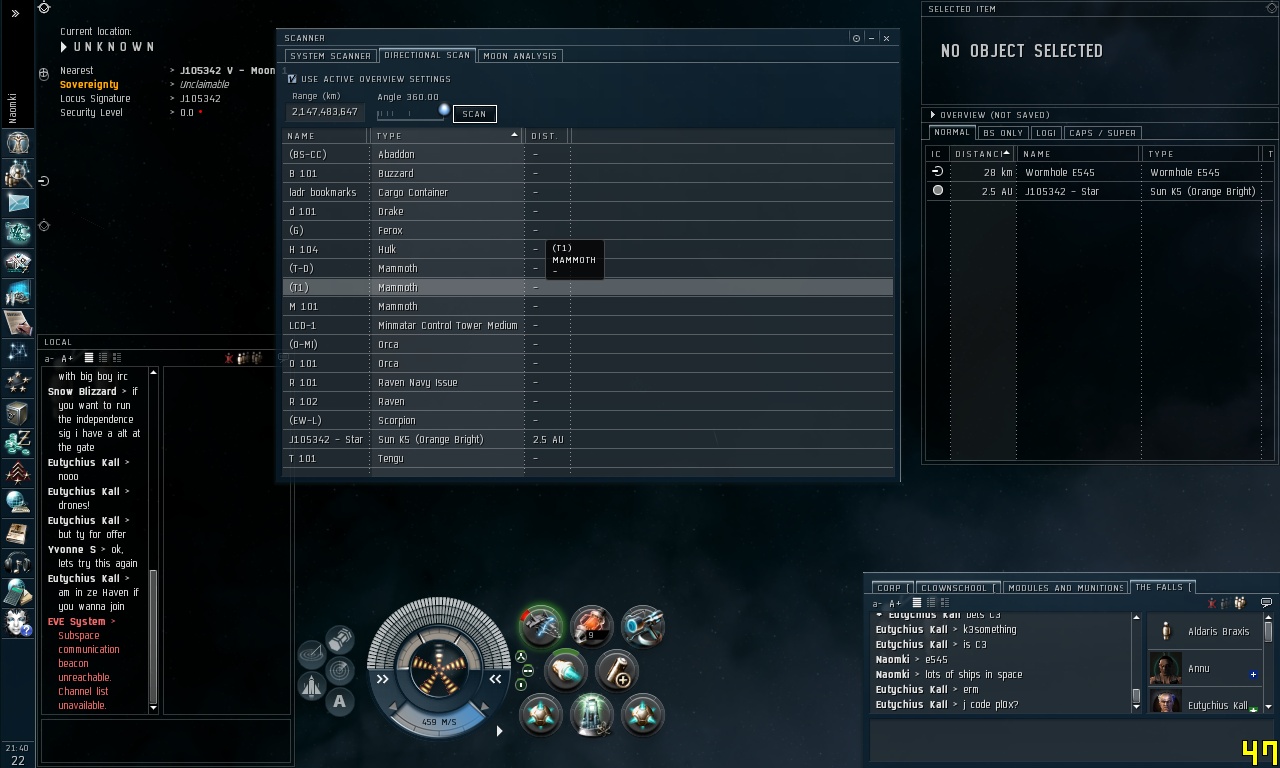The width and height of the screenshot is (1280, 768).
Task: Increase Local chat font size A+
Action: coord(67,358)
